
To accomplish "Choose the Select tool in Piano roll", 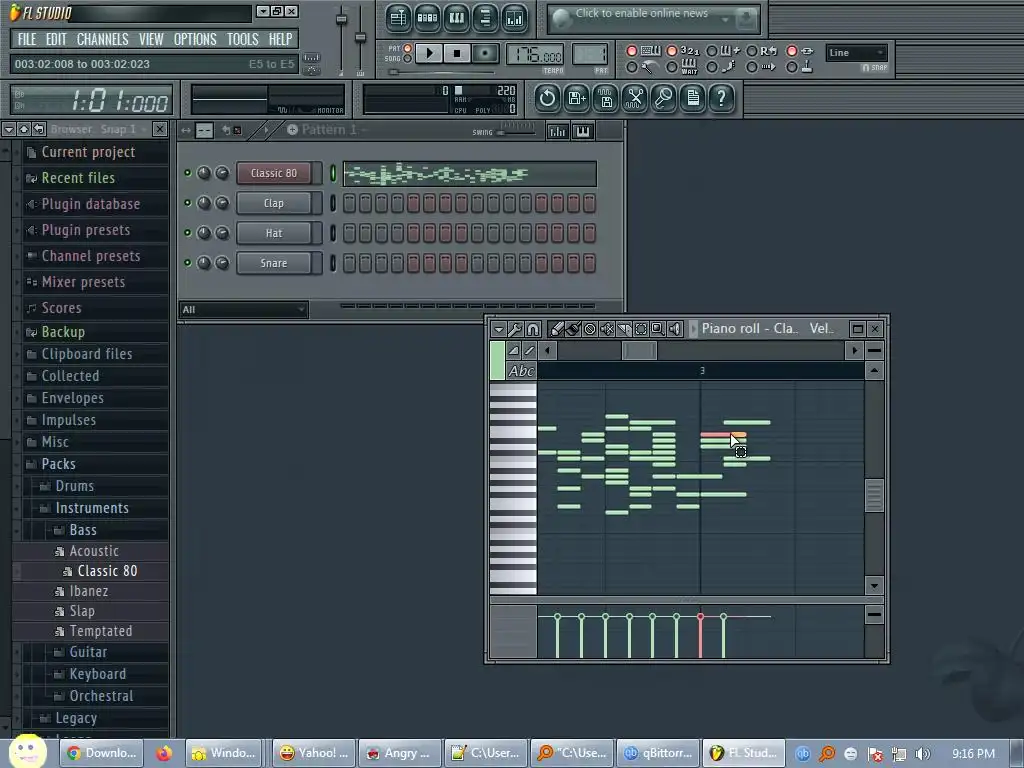I will pos(641,329).
